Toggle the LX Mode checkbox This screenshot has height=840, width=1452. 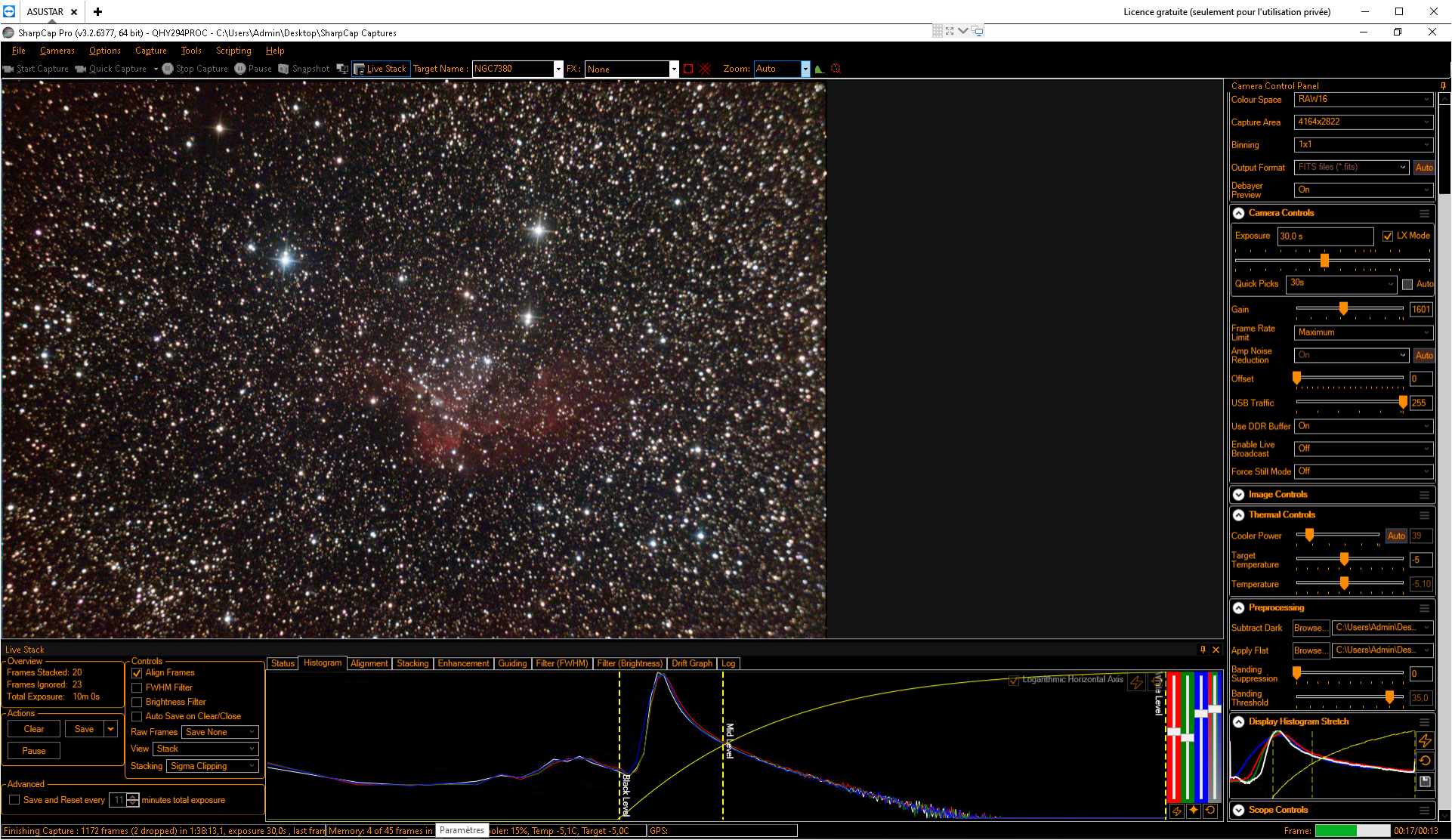(1388, 236)
